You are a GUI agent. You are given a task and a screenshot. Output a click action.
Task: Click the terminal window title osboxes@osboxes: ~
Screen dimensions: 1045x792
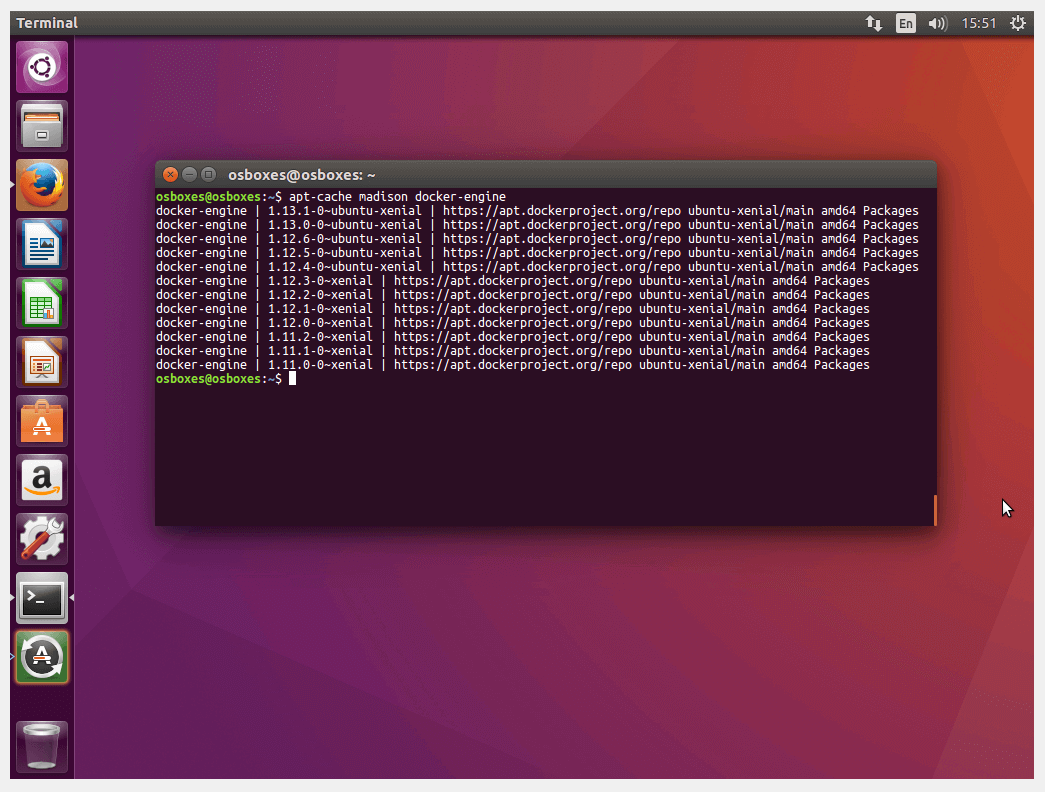click(x=302, y=175)
